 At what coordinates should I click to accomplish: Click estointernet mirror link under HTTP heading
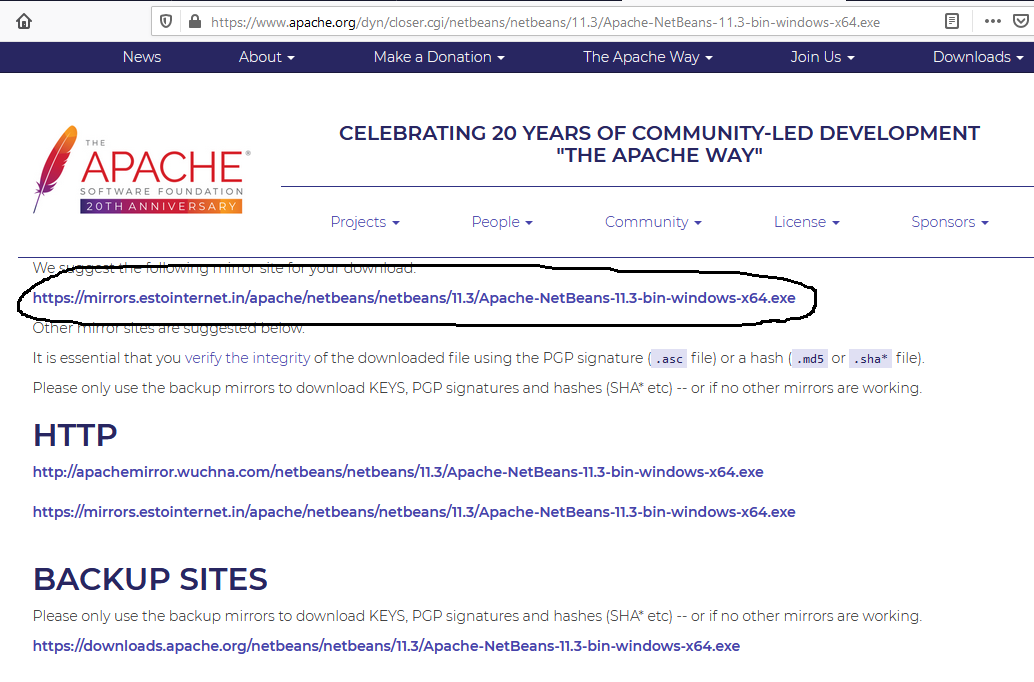point(414,512)
